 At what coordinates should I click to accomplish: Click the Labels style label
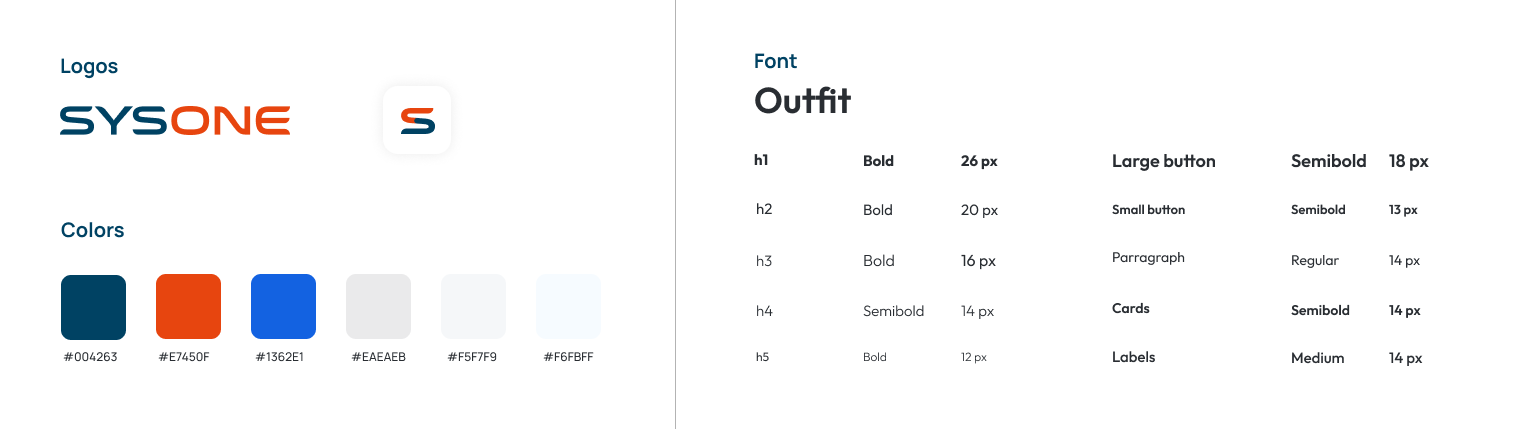click(1134, 357)
